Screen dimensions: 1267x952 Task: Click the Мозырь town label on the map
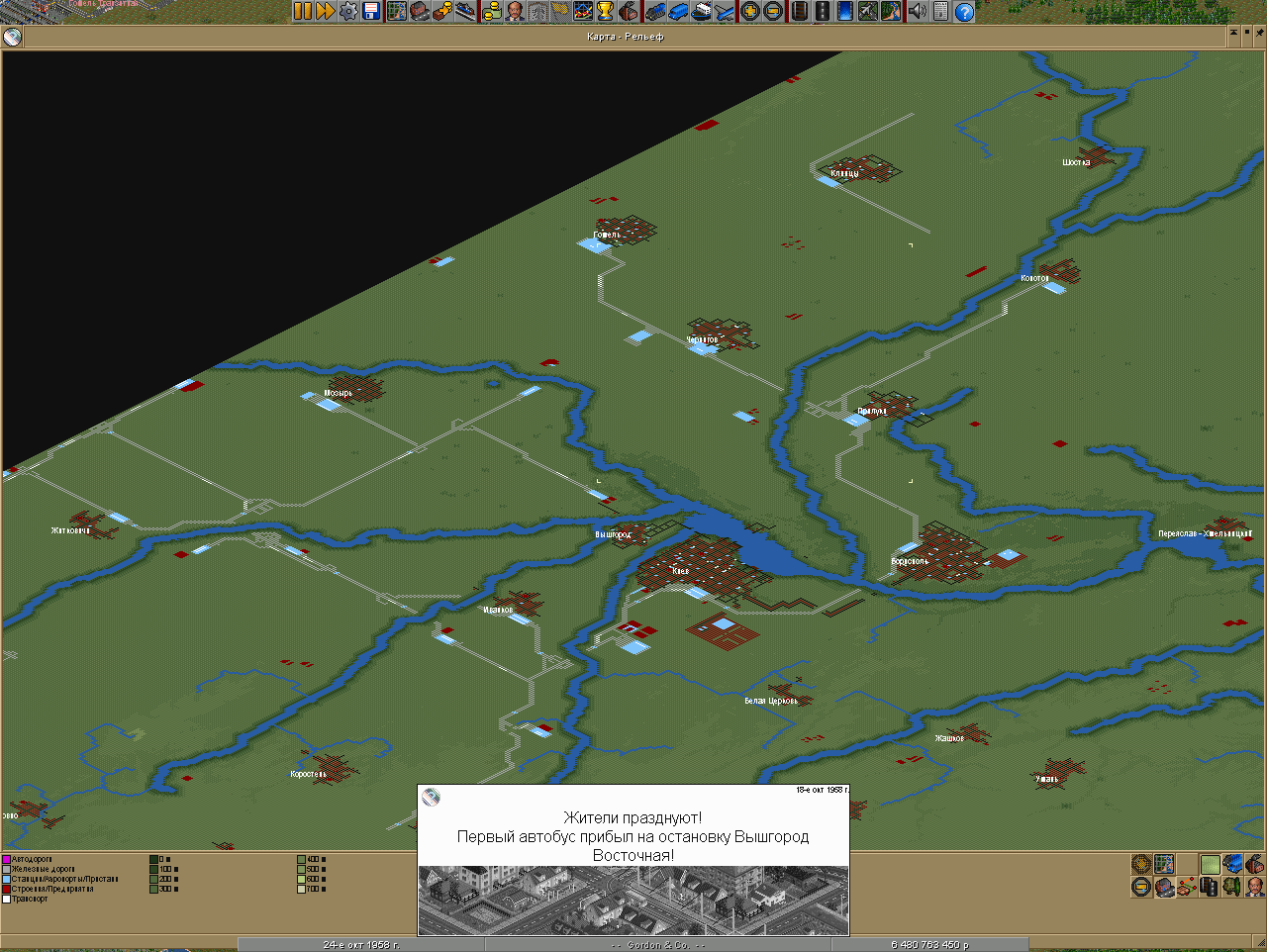338,393
